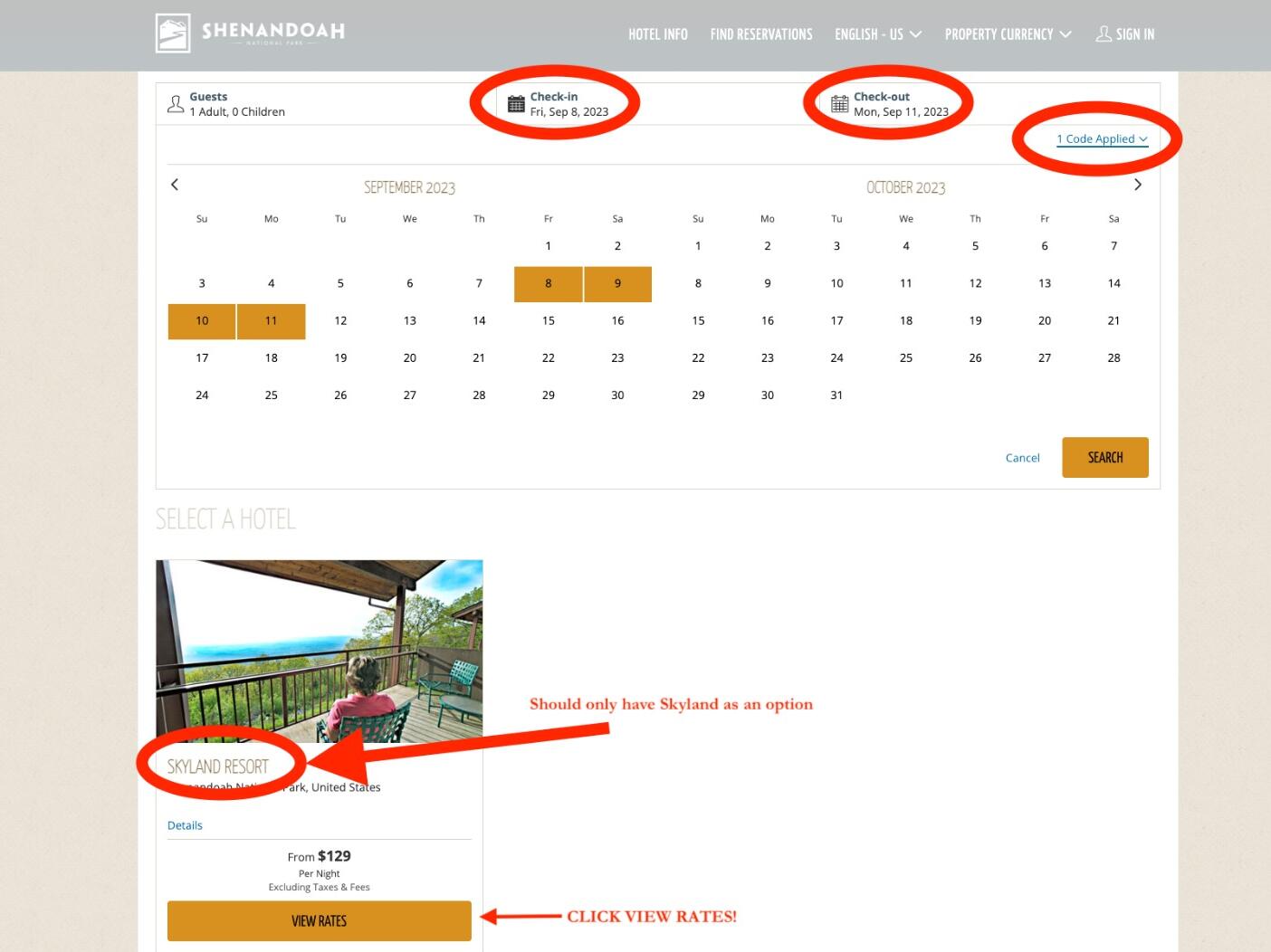
Task: Open the Hotel Info page
Action: coord(658,34)
